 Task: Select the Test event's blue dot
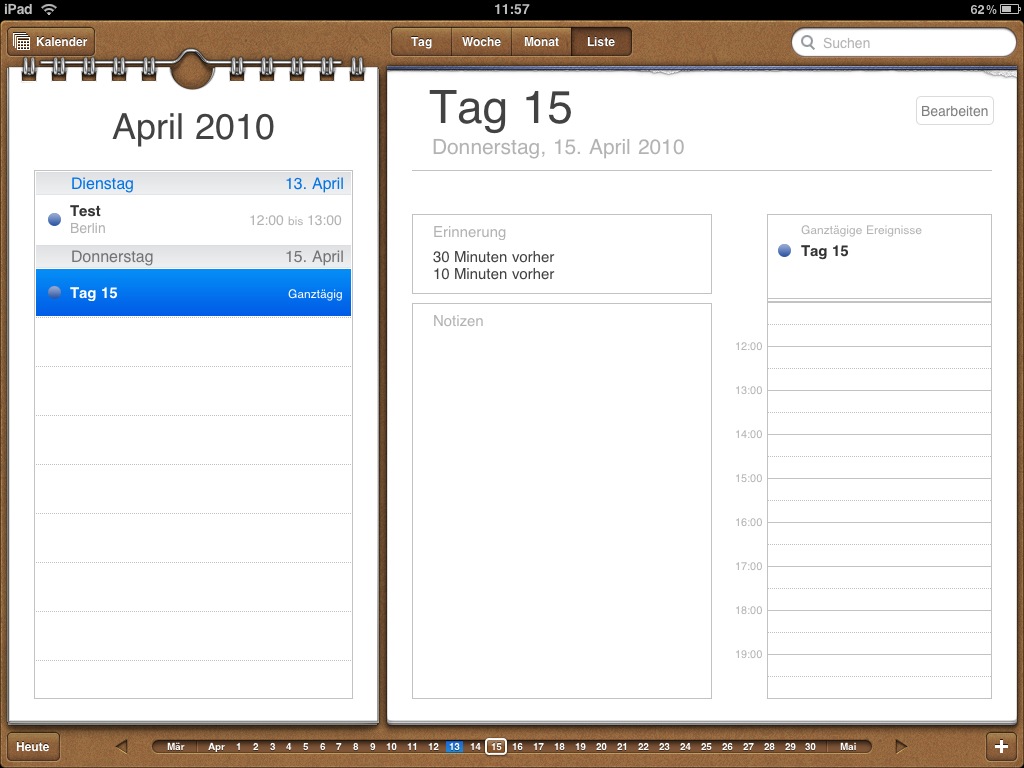point(54,219)
